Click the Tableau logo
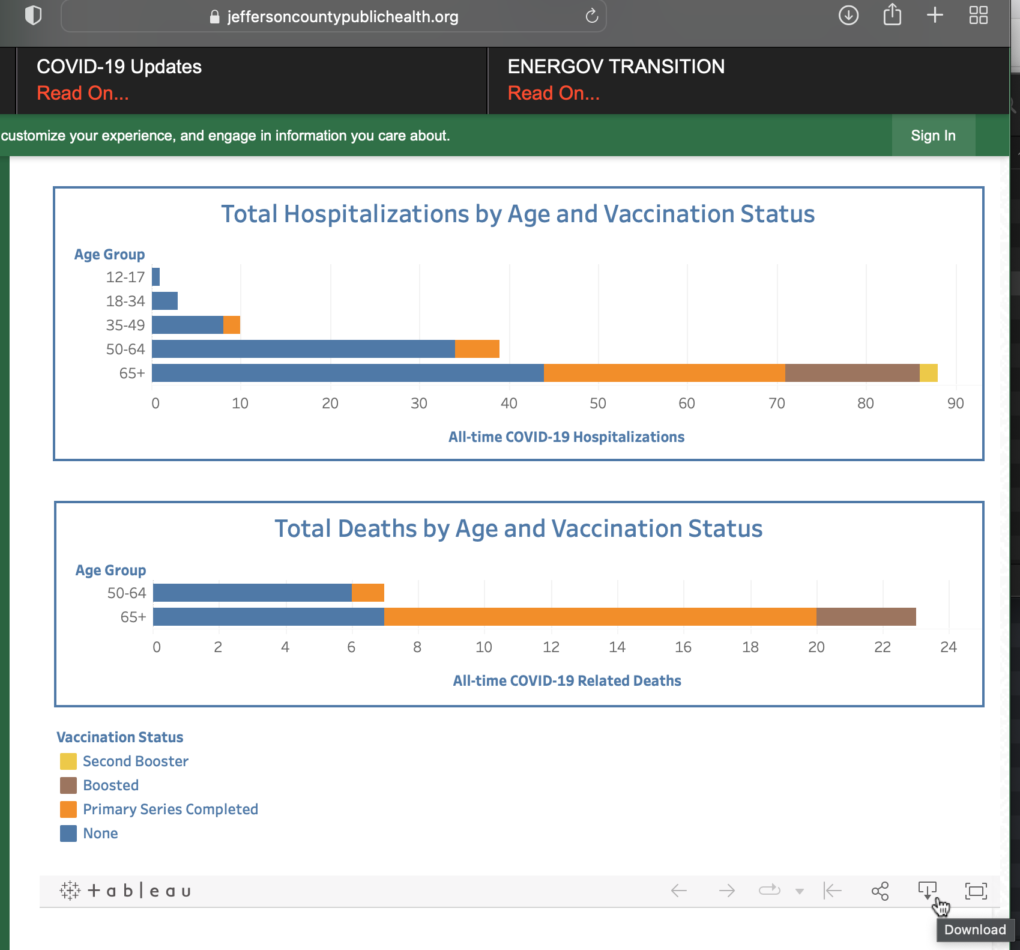 click(125, 891)
